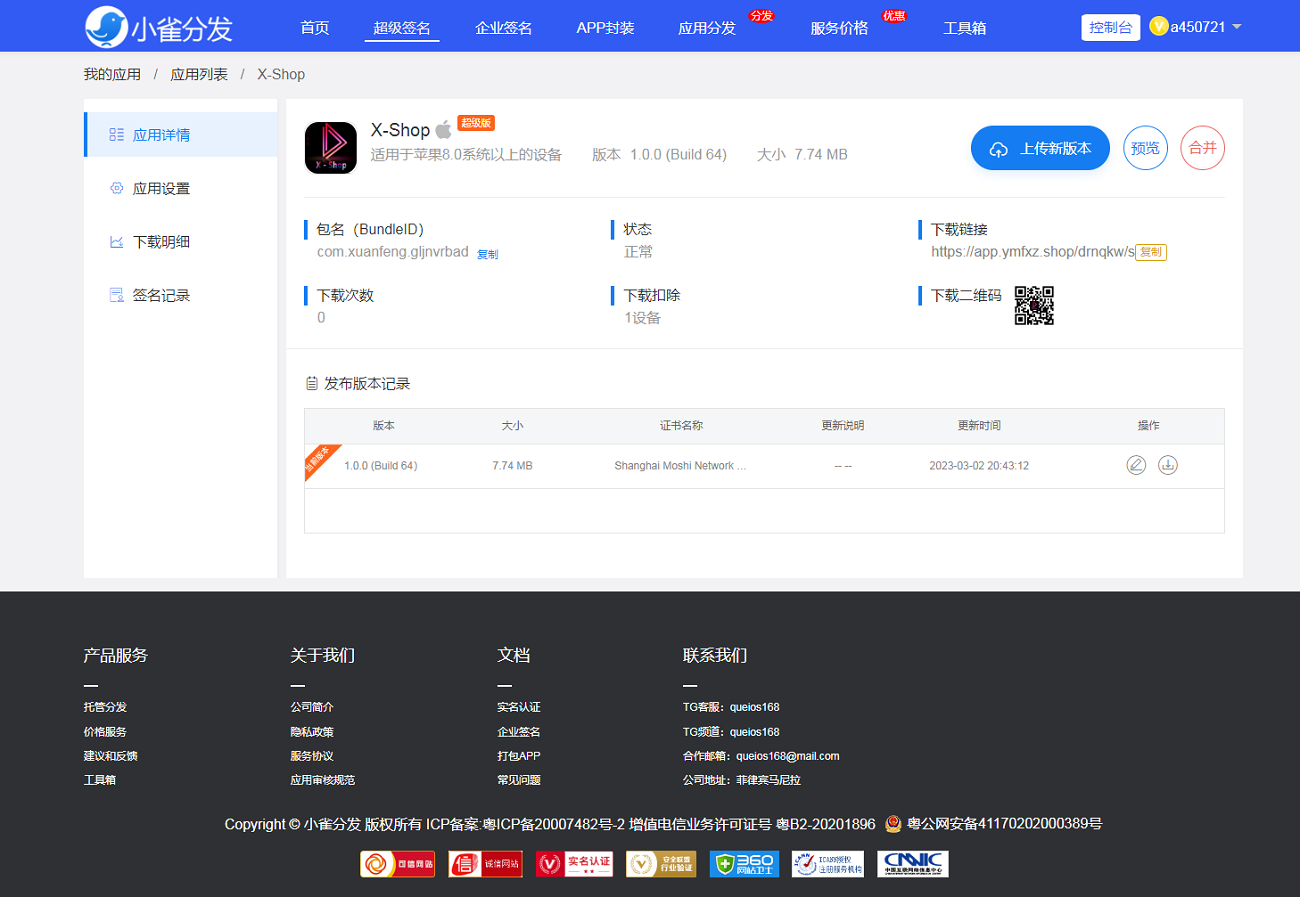Select 应用详情 in the sidebar
Image resolution: width=1300 pixels, height=897 pixels.
[x=161, y=135]
